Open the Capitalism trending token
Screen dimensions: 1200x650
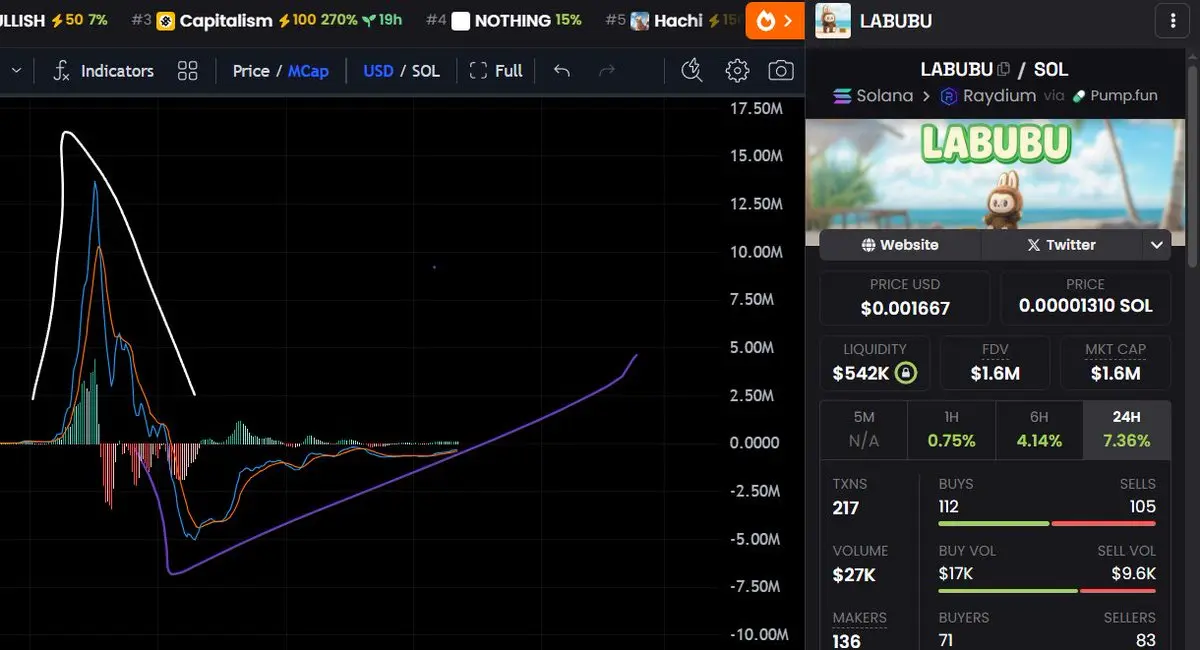[267, 20]
